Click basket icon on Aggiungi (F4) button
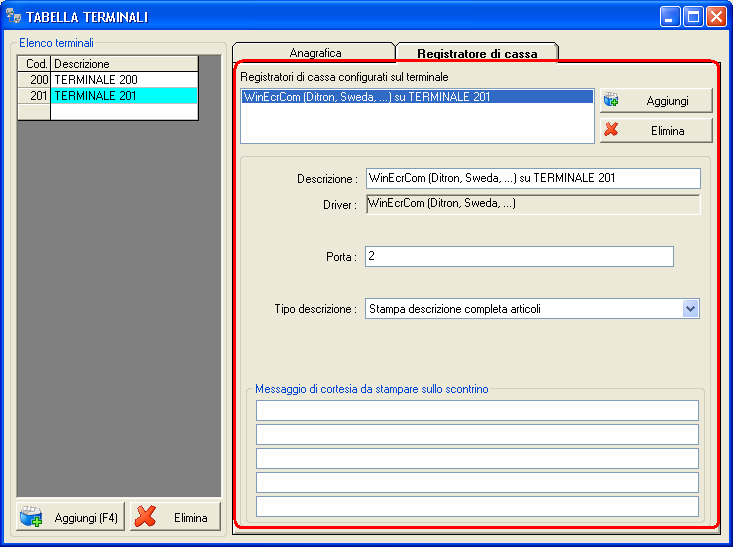Image resolution: width=733 pixels, height=547 pixels. coord(31,517)
